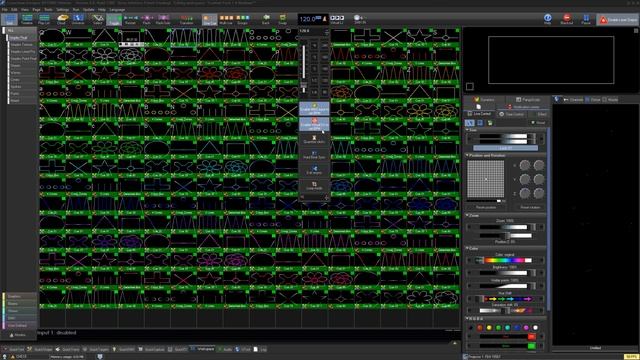Click the Help icon in top right toolbar

[x=548, y=19]
